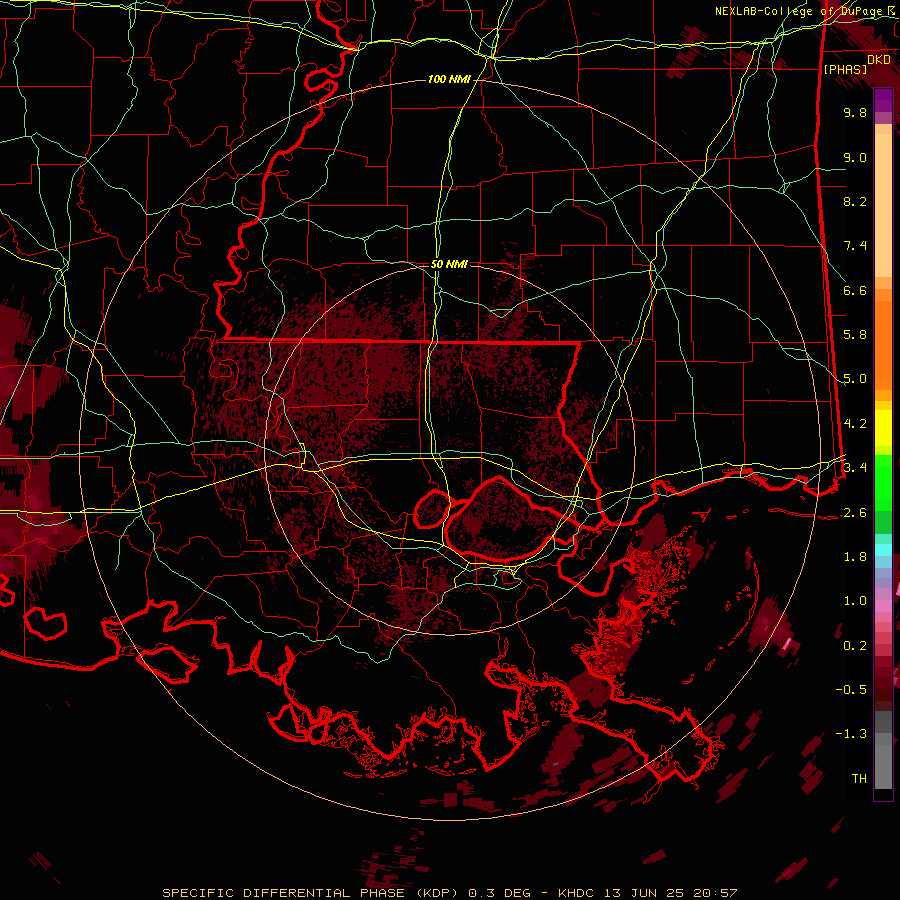The image size is (900, 900).
Task: Click the 8.2 value on the scale
Action: click(855, 201)
